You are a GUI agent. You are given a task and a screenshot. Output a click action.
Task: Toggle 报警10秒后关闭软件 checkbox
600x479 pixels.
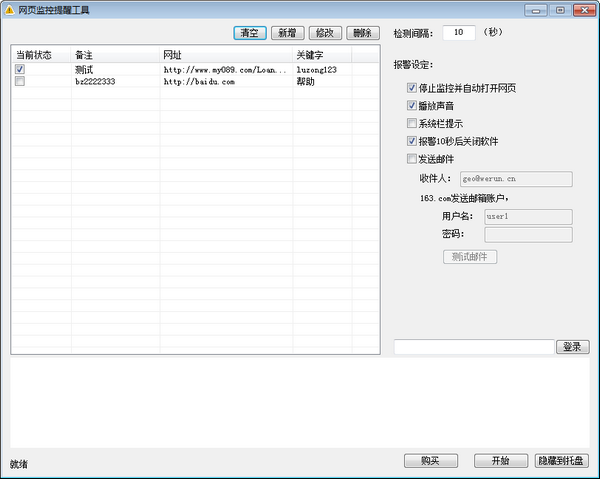pos(412,142)
